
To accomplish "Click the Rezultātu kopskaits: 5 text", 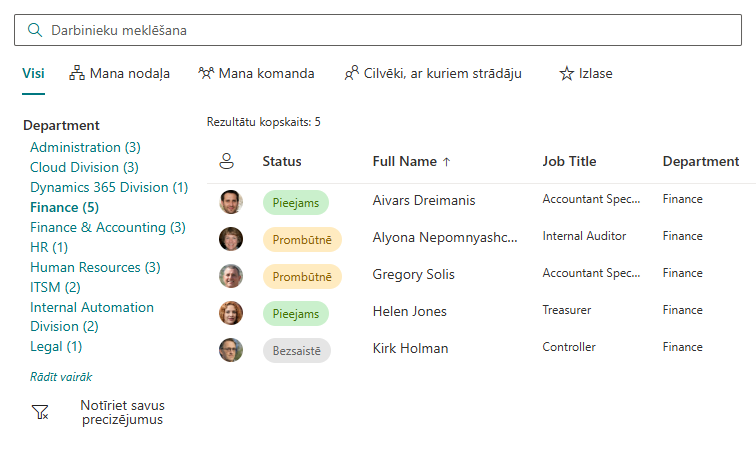I will pos(264,122).
